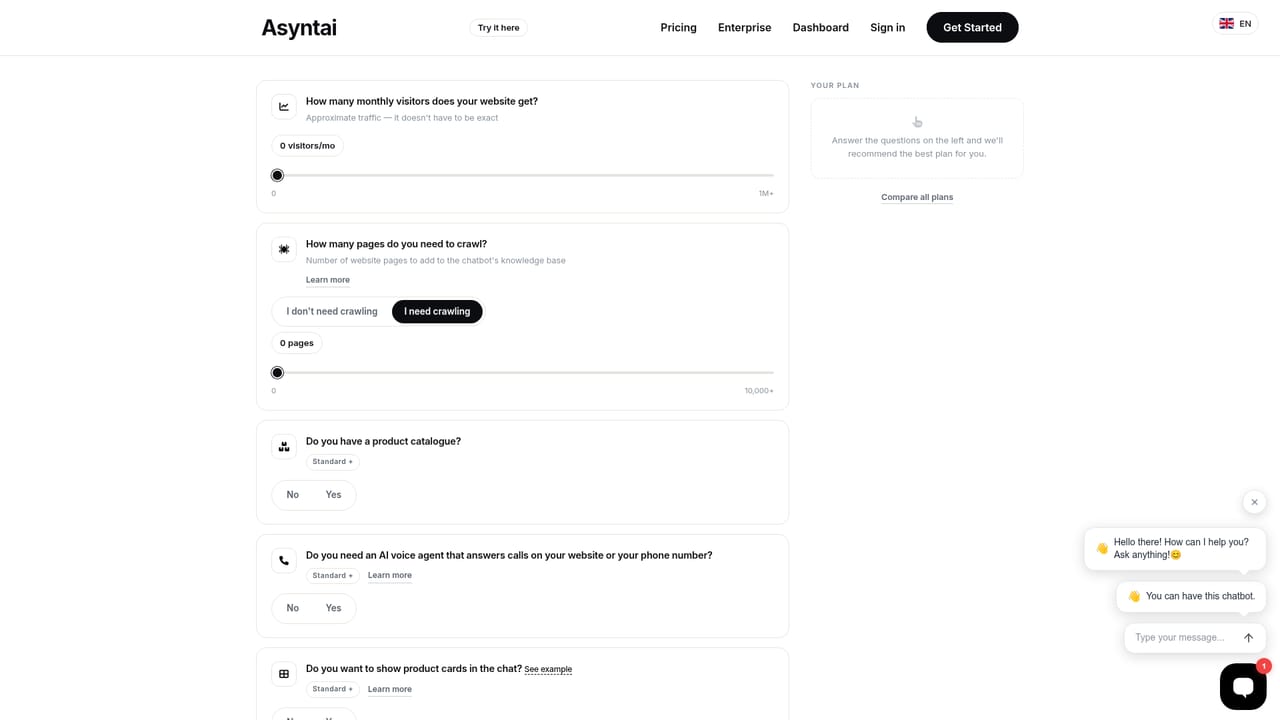Click the "See example" link
The width and height of the screenshot is (1280, 720).
point(548,670)
